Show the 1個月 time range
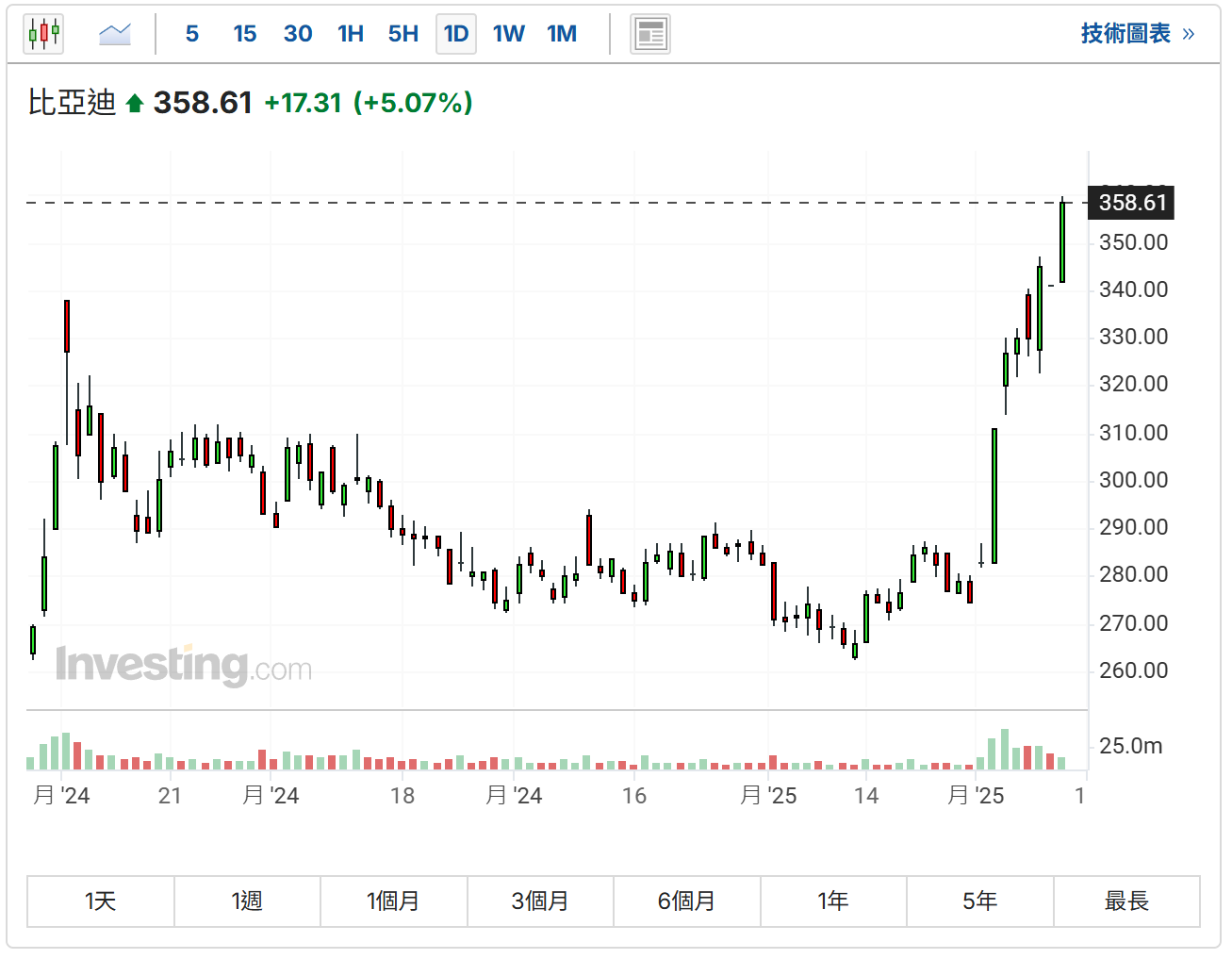This screenshot has height=959, width=1232. pos(393,901)
